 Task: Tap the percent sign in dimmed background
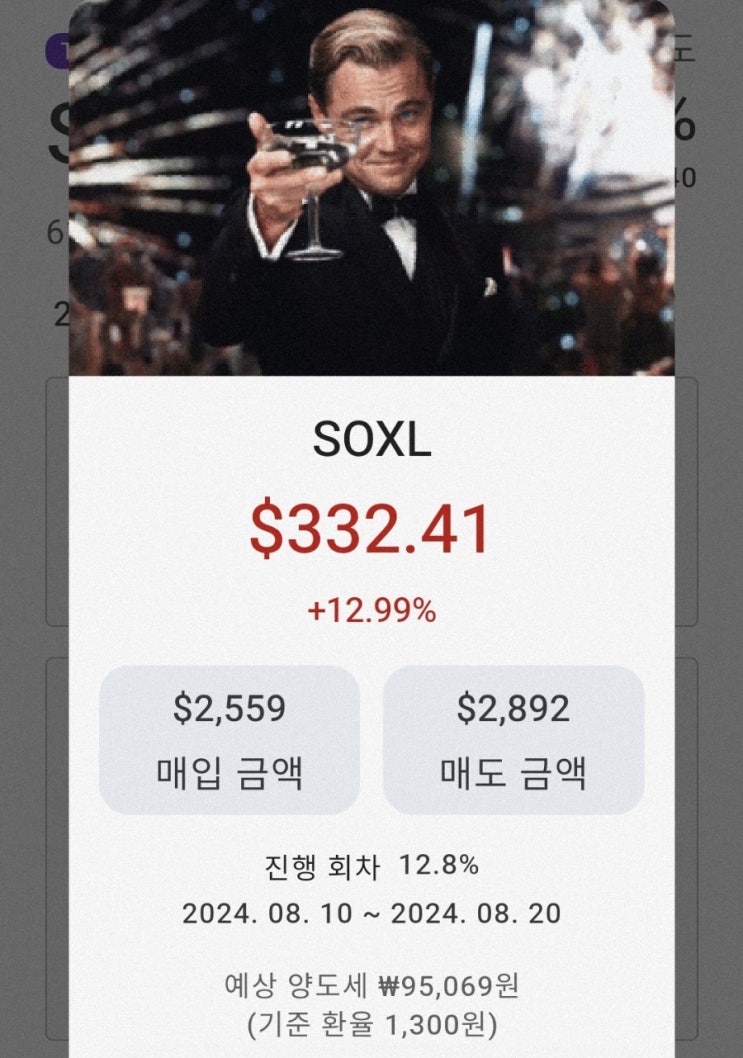685,122
